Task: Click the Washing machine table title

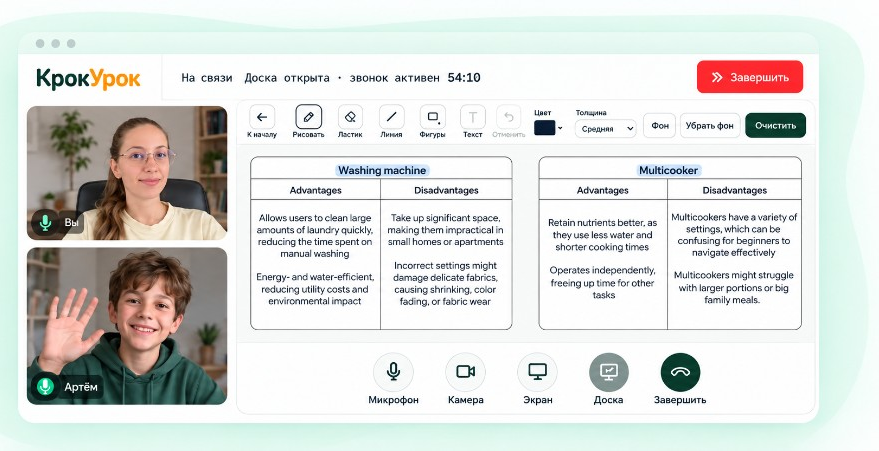Action: click(382, 170)
